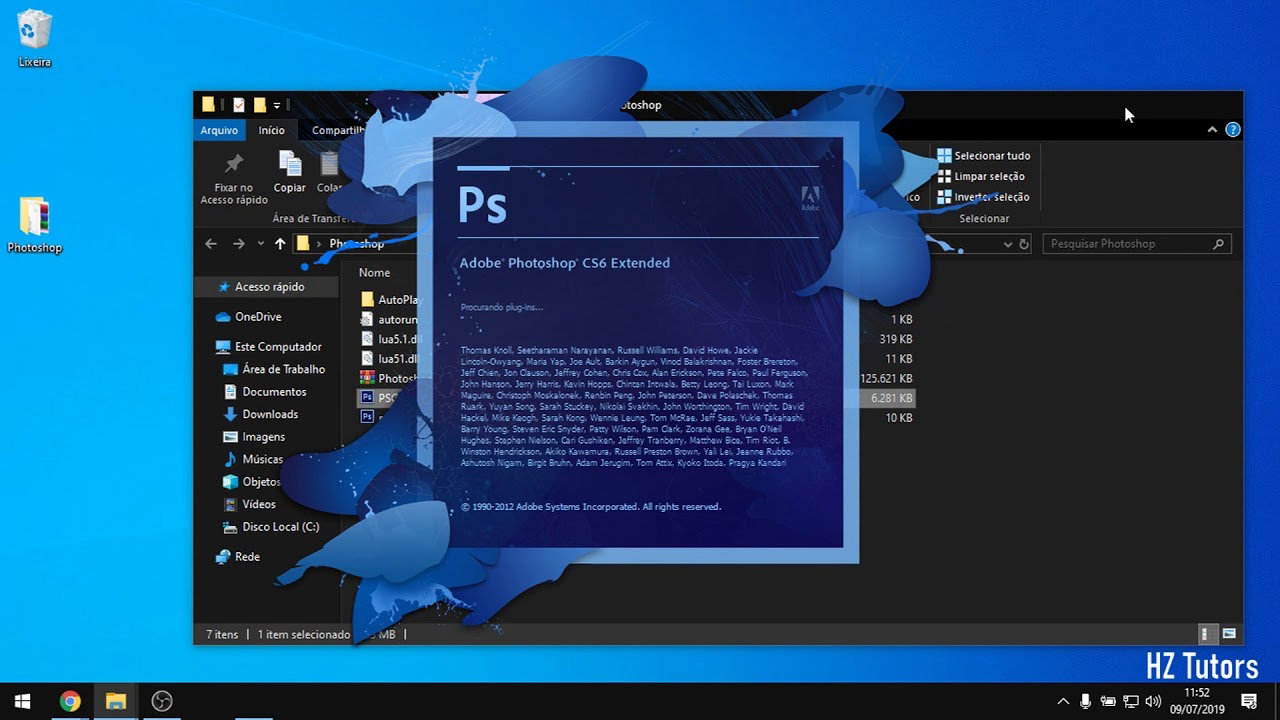Open Explorer help question mark icon

point(1233,130)
